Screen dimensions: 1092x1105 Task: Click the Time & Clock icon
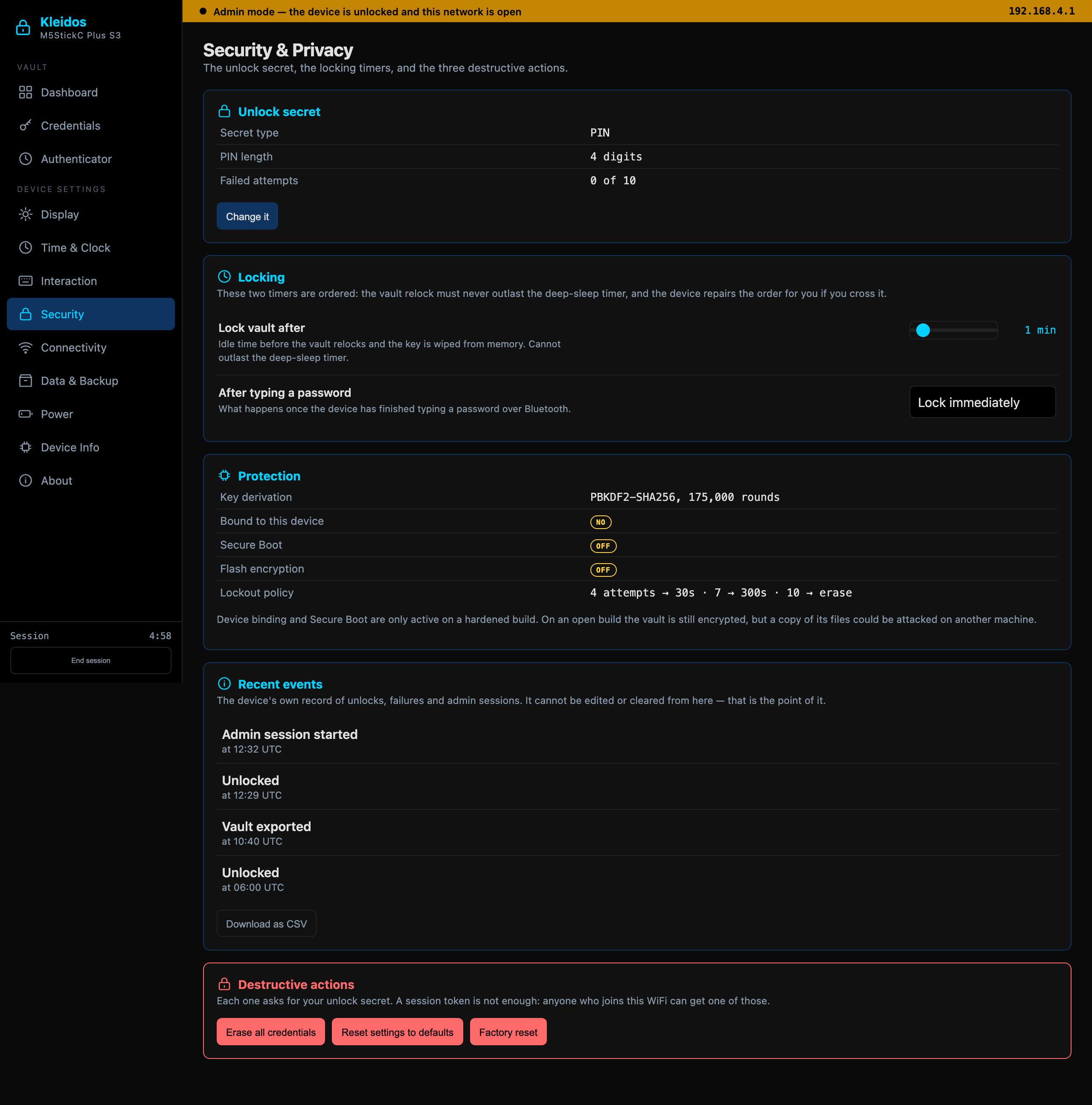point(25,247)
